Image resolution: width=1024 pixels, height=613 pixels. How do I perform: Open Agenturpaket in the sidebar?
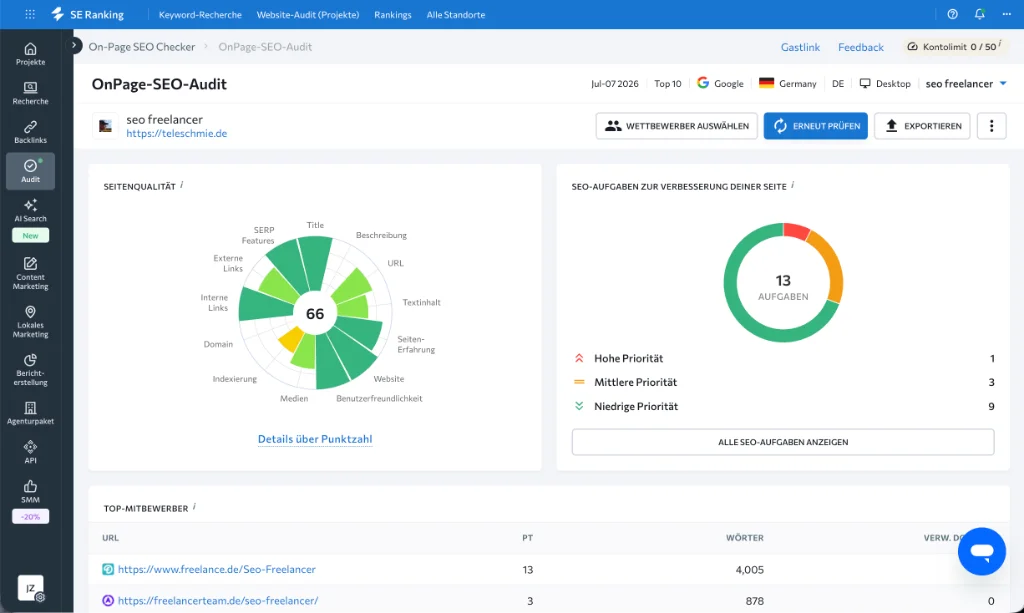click(x=30, y=413)
